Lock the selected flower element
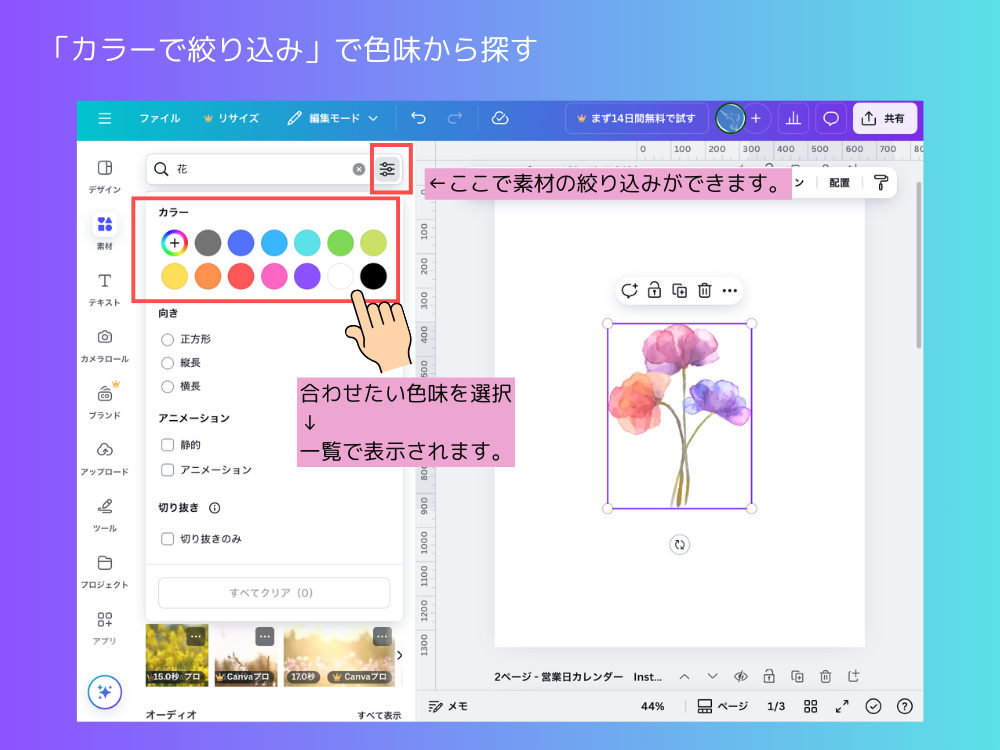 pos(654,290)
